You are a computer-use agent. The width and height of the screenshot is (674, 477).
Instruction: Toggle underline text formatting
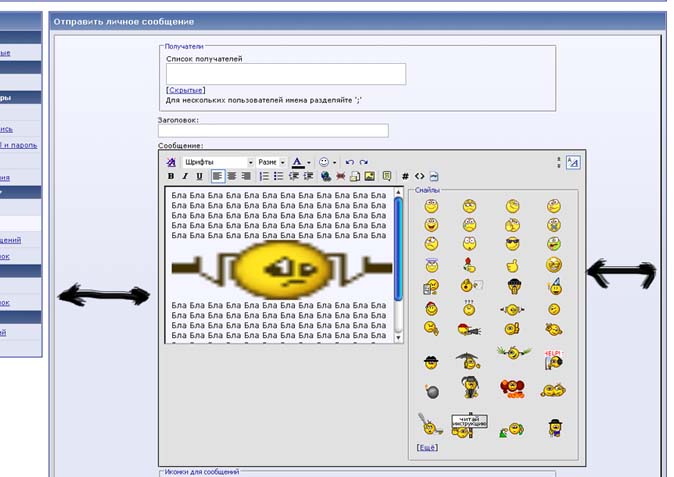199,176
